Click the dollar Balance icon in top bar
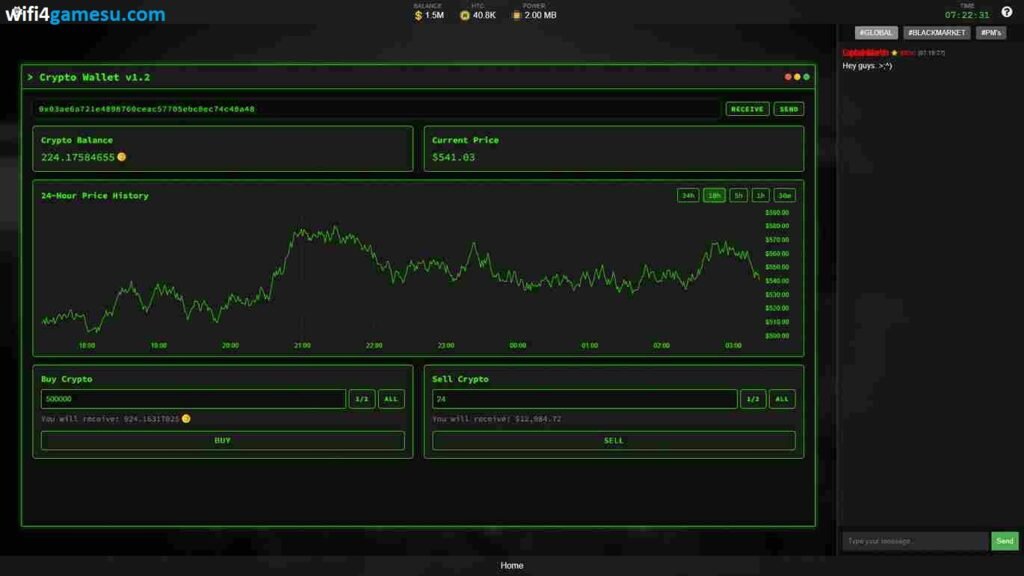The width and height of the screenshot is (1024, 576). (x=420, y=15)
